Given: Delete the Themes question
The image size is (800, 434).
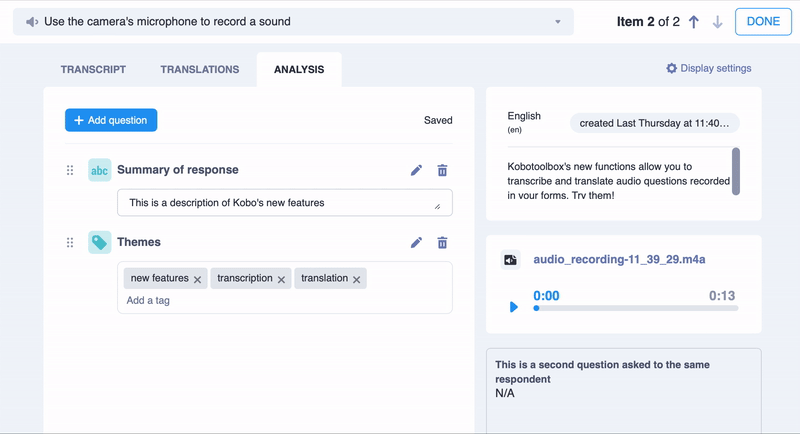Looking at the screenshot, I should pyautogui.click(x=442, y=242).
